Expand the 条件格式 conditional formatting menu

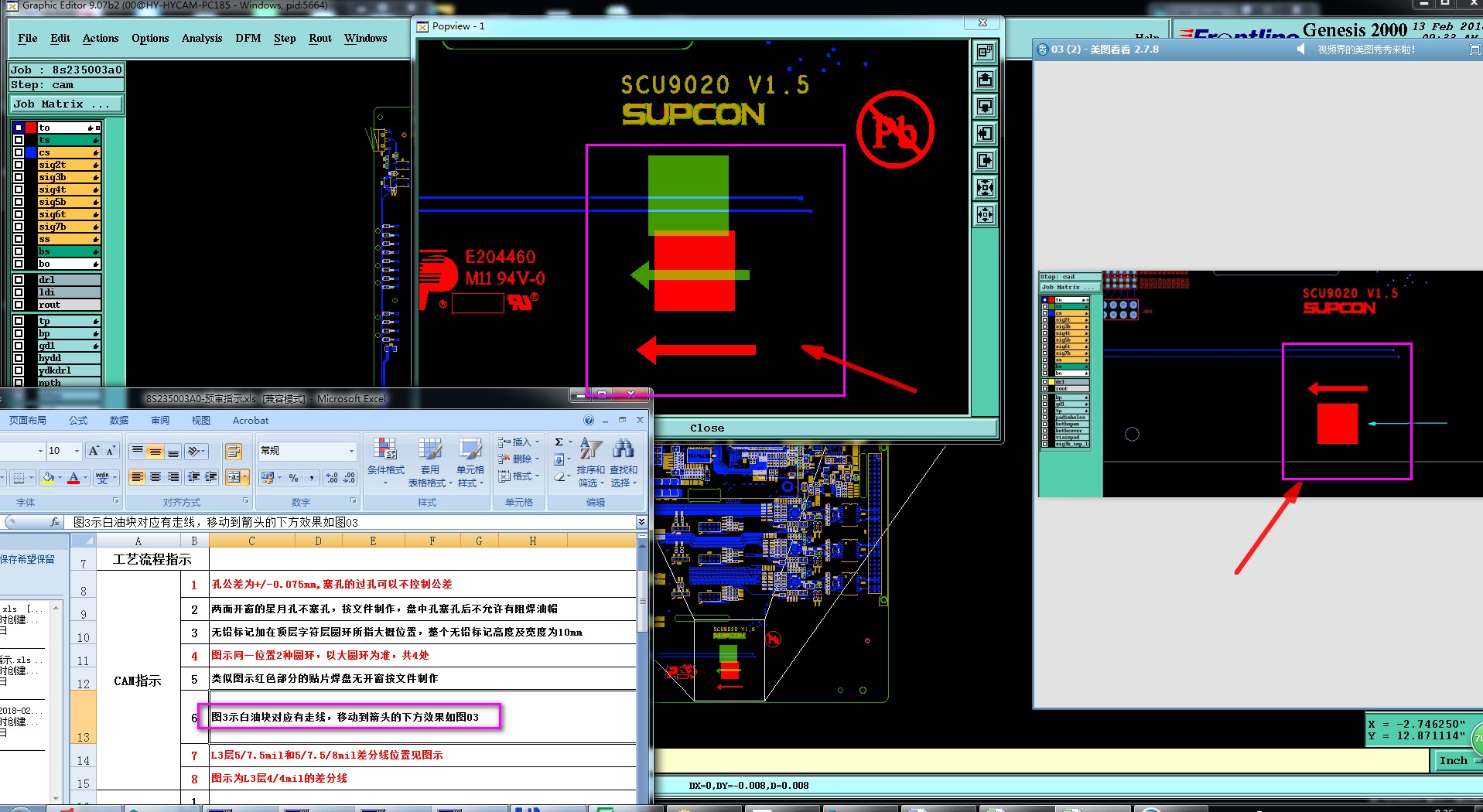pyautogui.click(x=385, y=462)
